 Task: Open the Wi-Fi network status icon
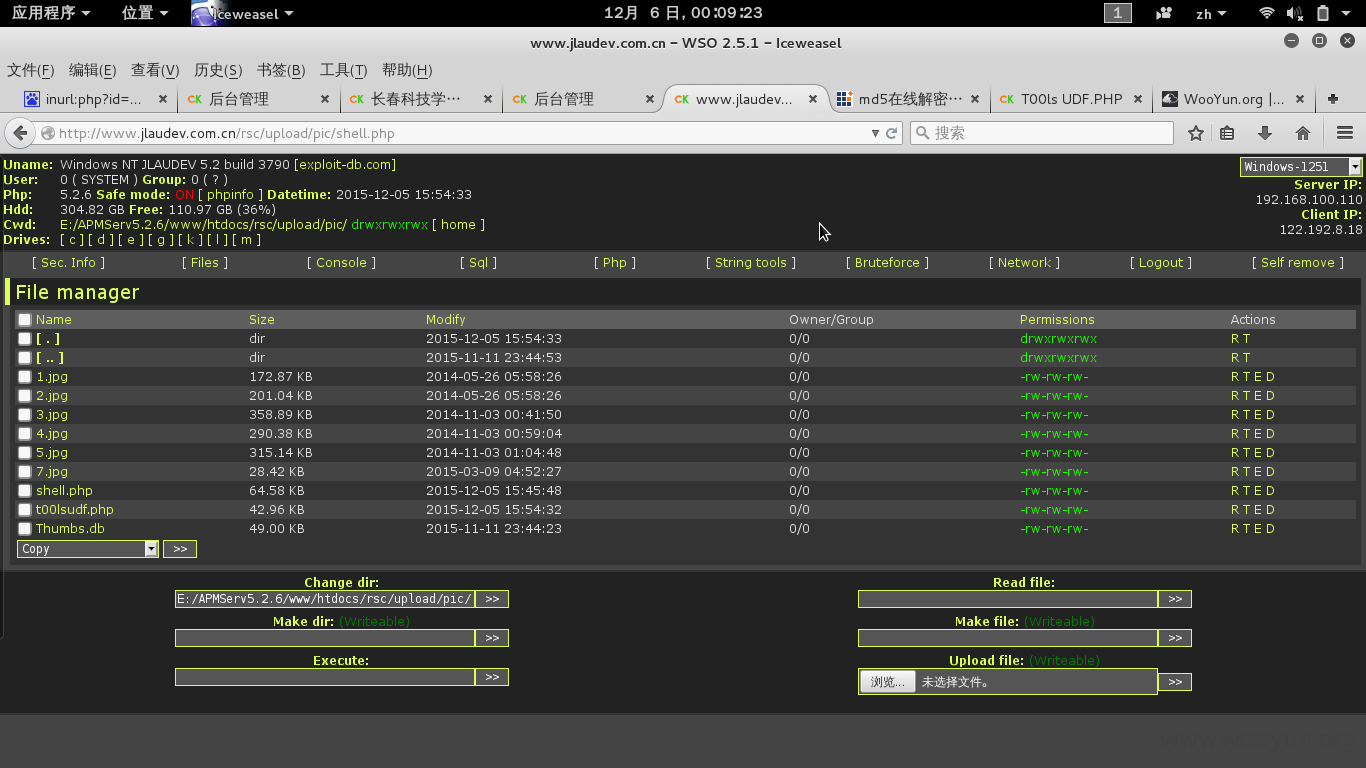[1267, 13]
